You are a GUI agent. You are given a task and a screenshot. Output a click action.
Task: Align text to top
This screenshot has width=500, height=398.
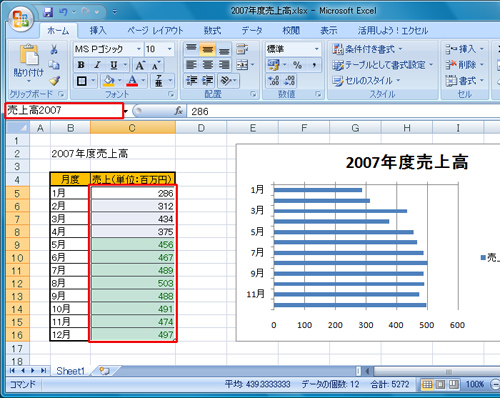click(x=191, y=49)
